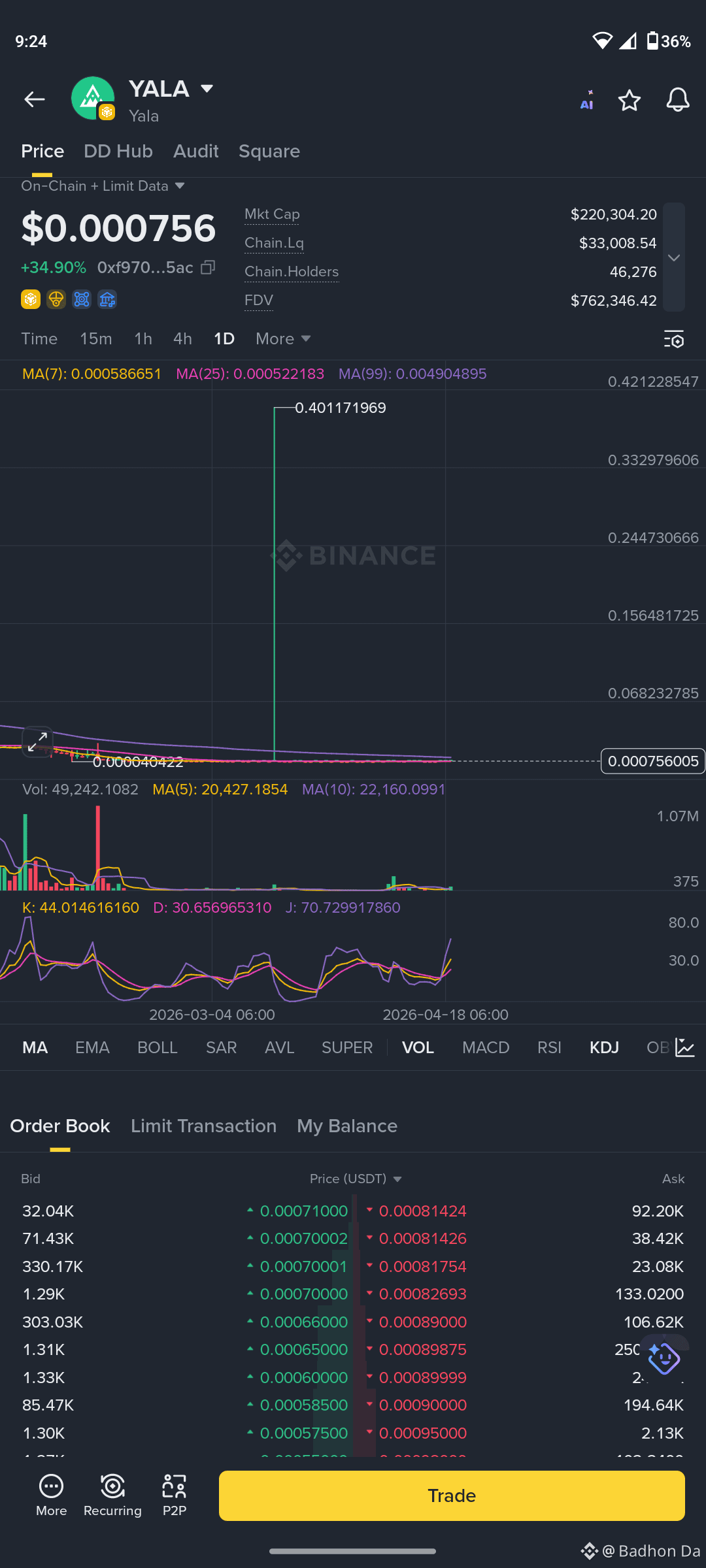Screen dimensions: 706x1568
Task: Toggle the SAR indicator
Action: [222, 1048]
